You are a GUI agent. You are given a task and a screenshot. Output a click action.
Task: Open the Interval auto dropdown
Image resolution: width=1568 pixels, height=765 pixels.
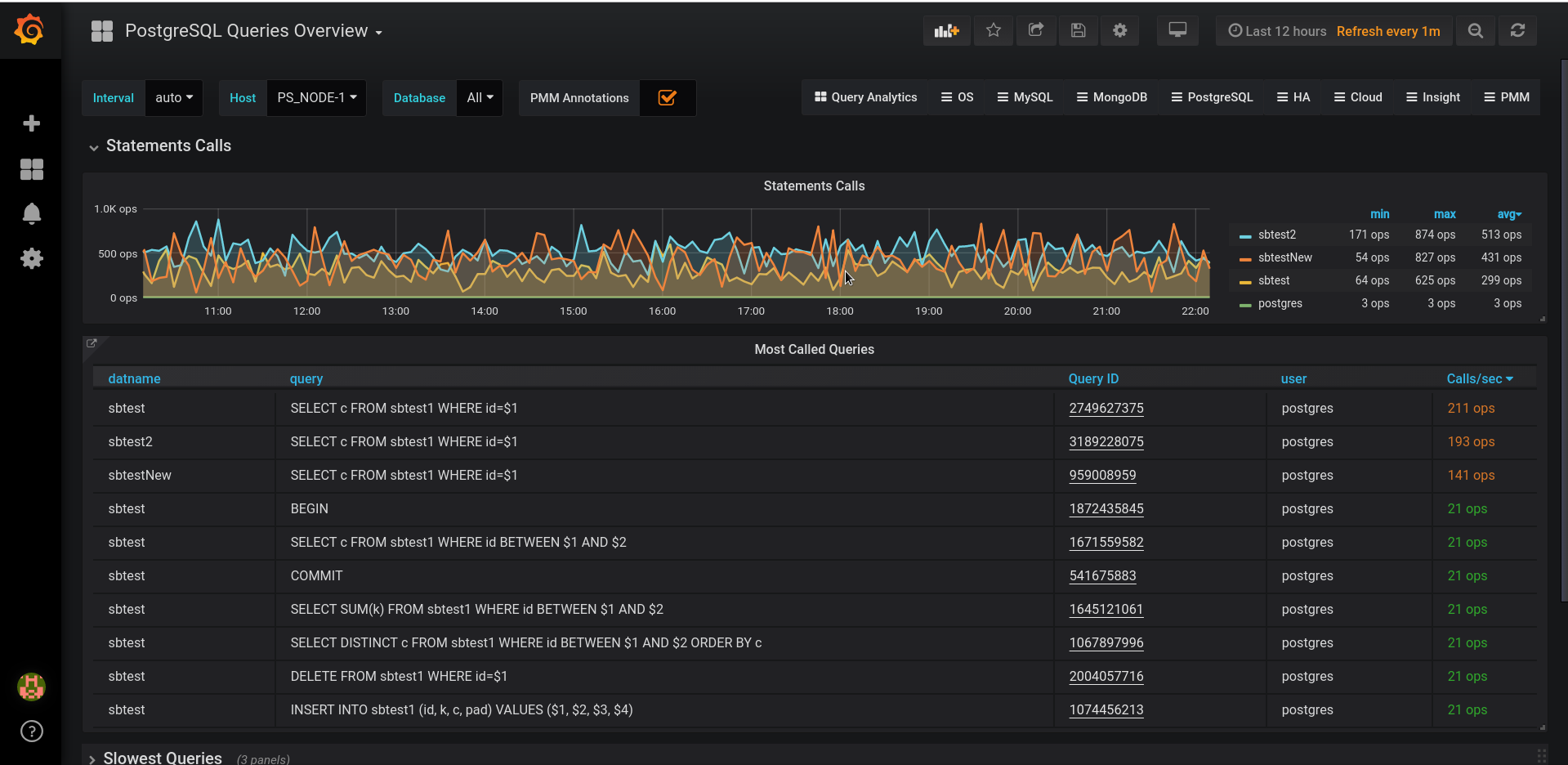[x=173, y=98]
